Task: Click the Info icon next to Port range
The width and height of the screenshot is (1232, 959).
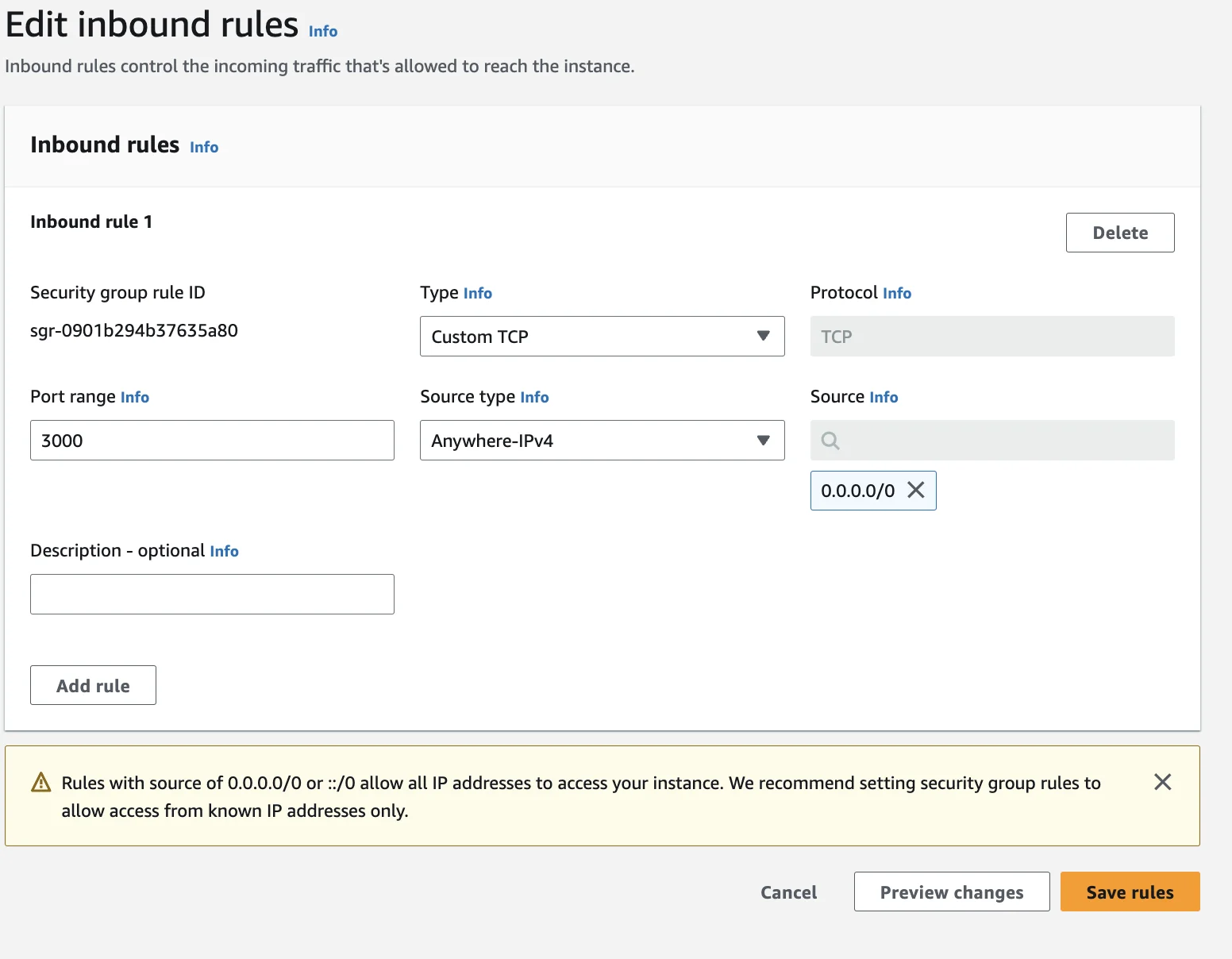Action: tap(134, 397)
